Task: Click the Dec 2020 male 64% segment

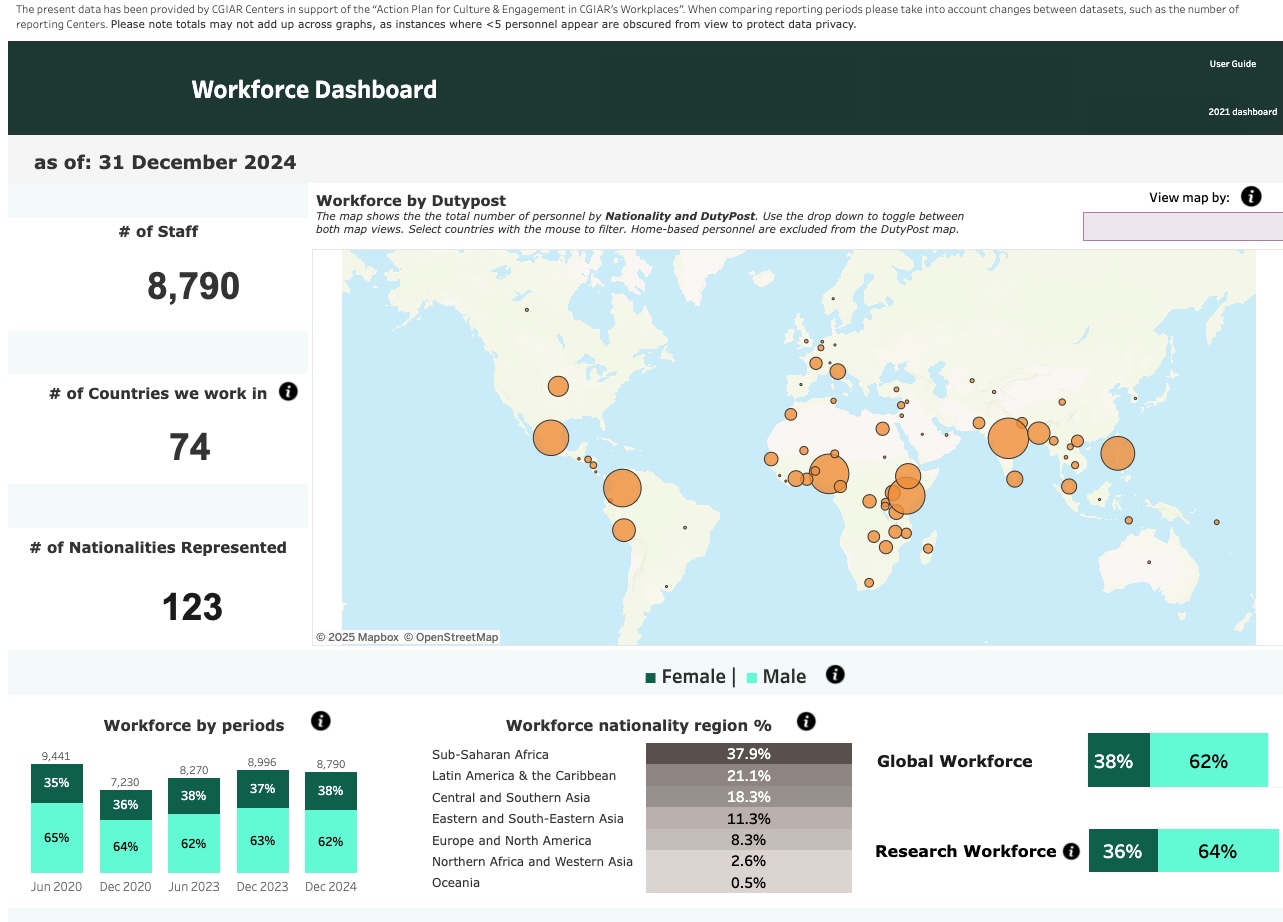Action: pyautogui.click(x=126, y=847)
